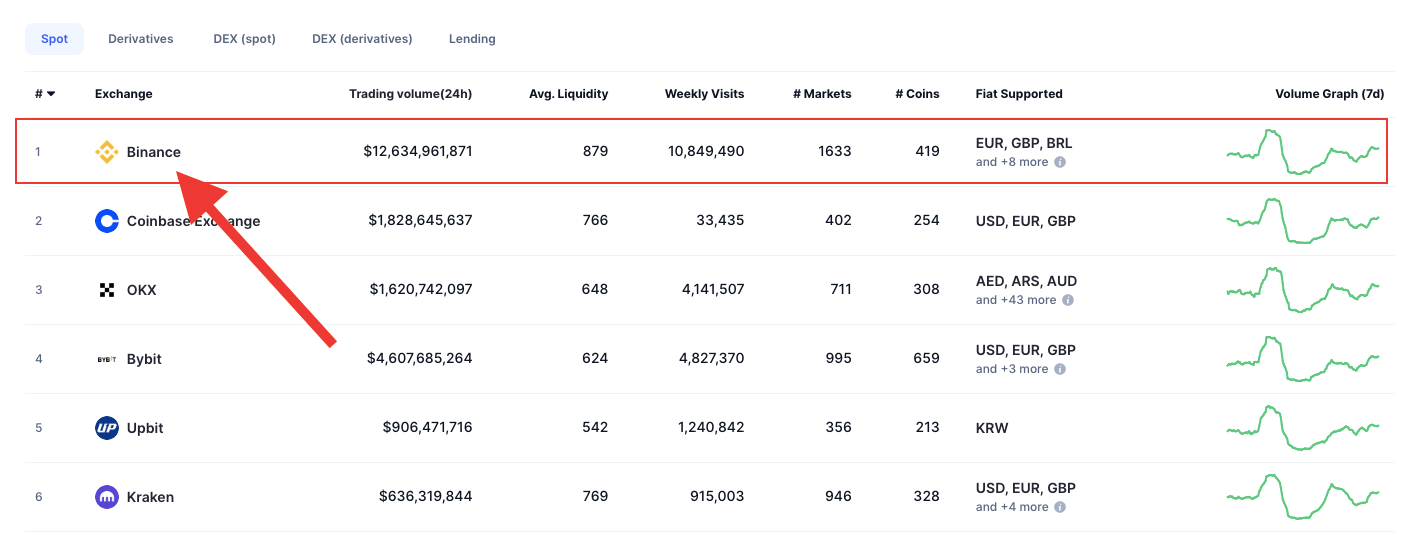Select Coinbase volume $1,828,645,637

[420, 221]
